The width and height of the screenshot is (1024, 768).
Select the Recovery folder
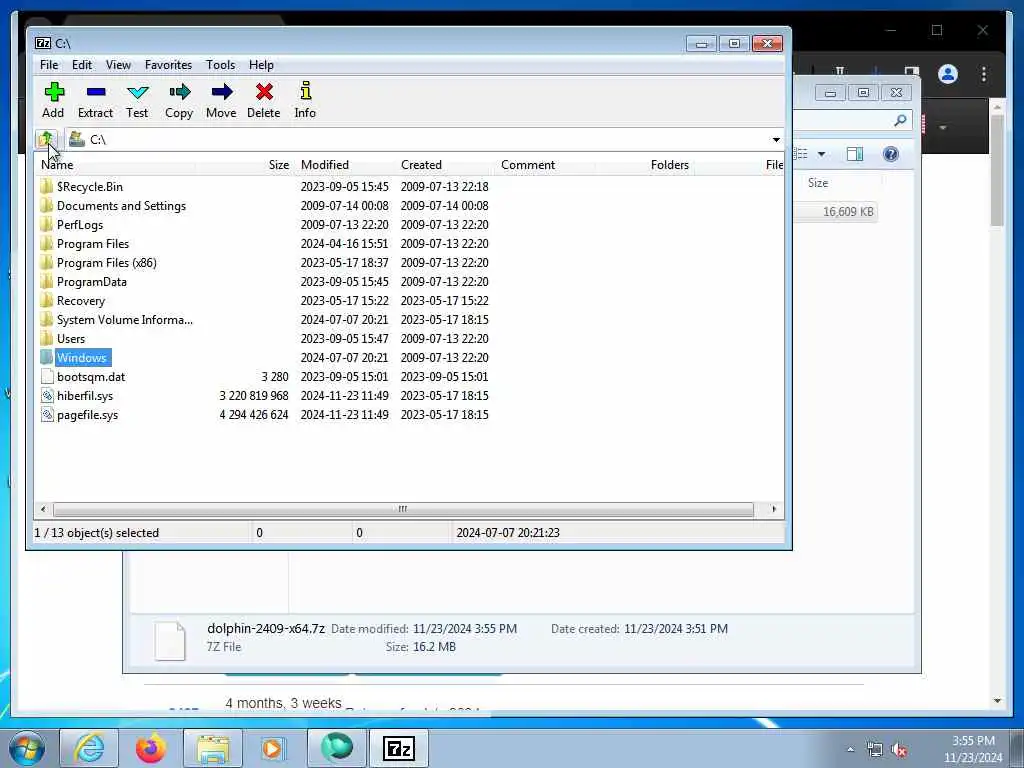pyautogui.click(x=80, y=300)
